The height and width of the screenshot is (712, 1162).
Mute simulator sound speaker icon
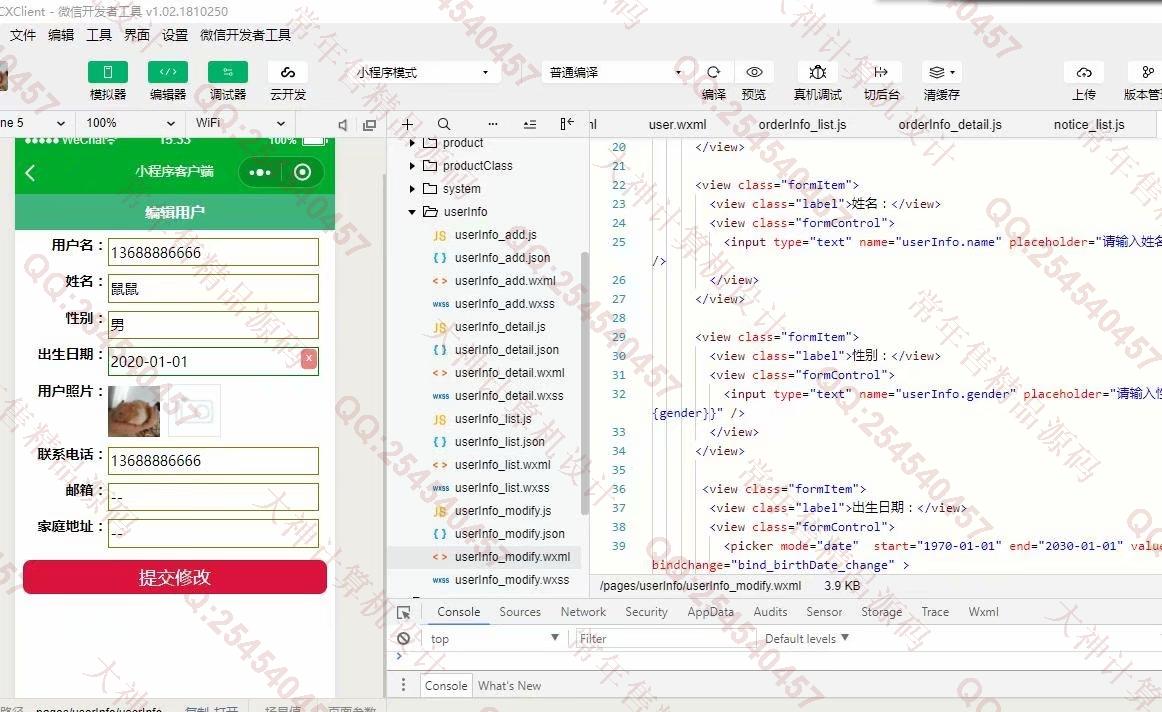pyautogui.click(x=342, y=124)
